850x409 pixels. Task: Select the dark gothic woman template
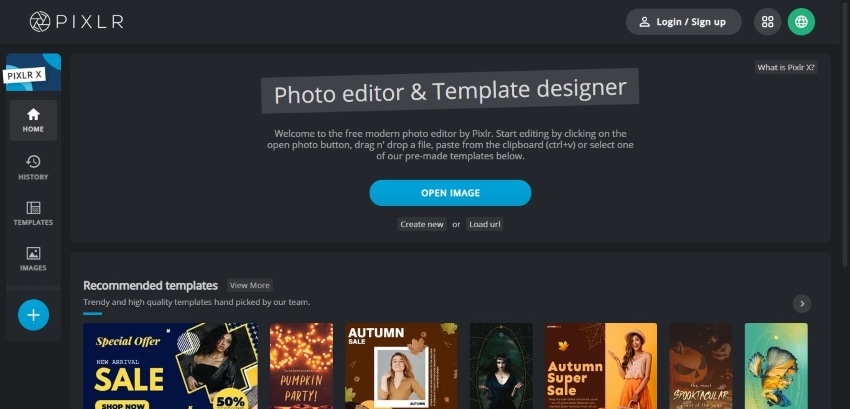coord(501,366)
